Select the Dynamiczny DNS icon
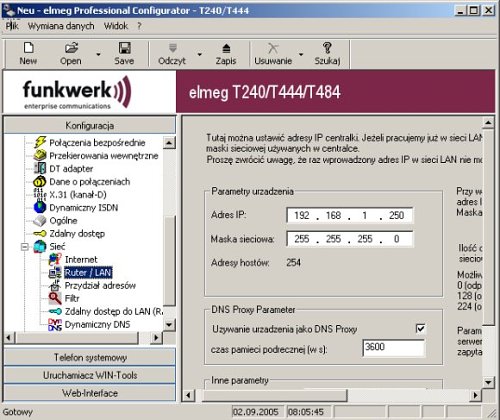Image resolution: width=500 pixels, height=420 pixels. [55, 324]
